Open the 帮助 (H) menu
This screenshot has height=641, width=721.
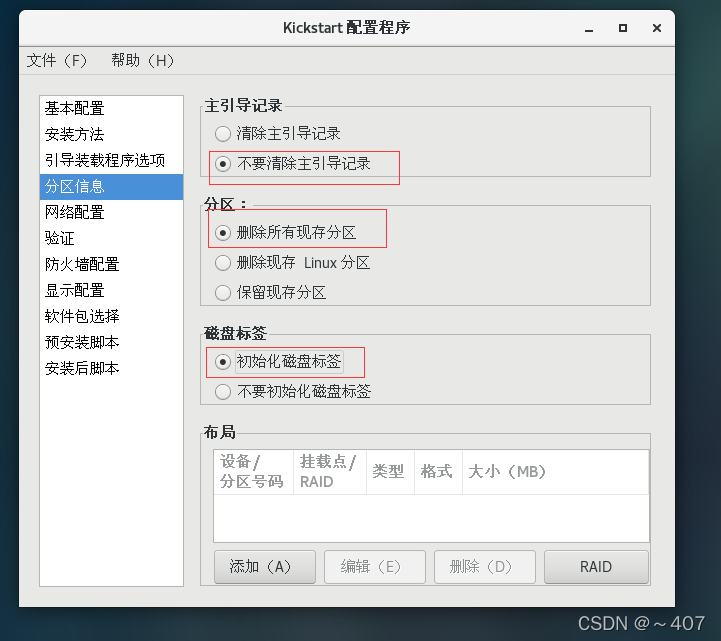coord(142,60)
